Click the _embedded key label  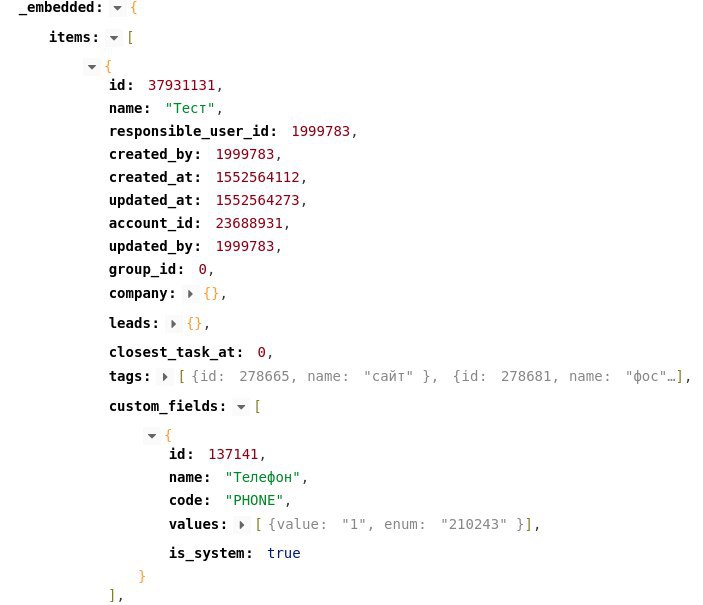(61, 8)
